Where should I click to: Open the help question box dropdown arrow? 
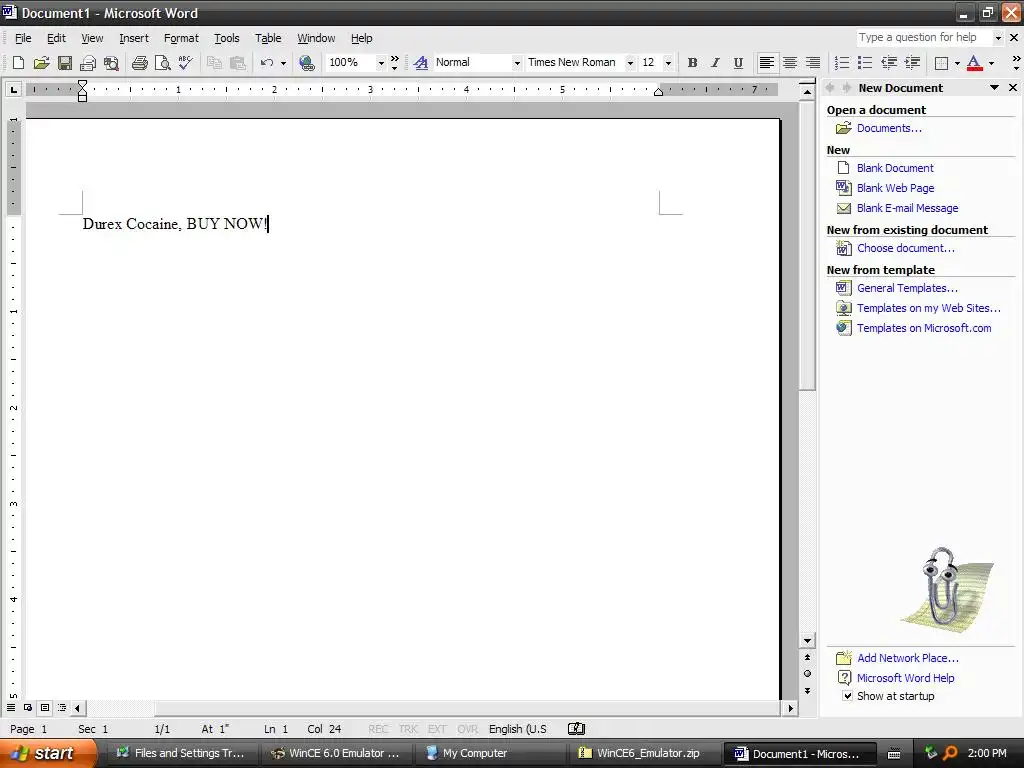(x=997, y=38)
